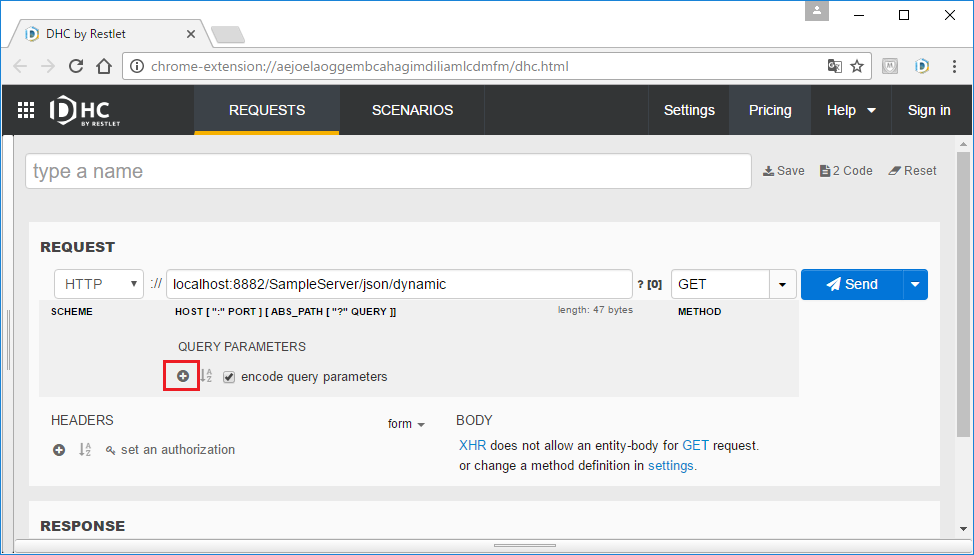Click the QUERY PARAMETERS label
Image resolution: width=974 pixels, height=555 pixels.
click(x=242, y=347)
